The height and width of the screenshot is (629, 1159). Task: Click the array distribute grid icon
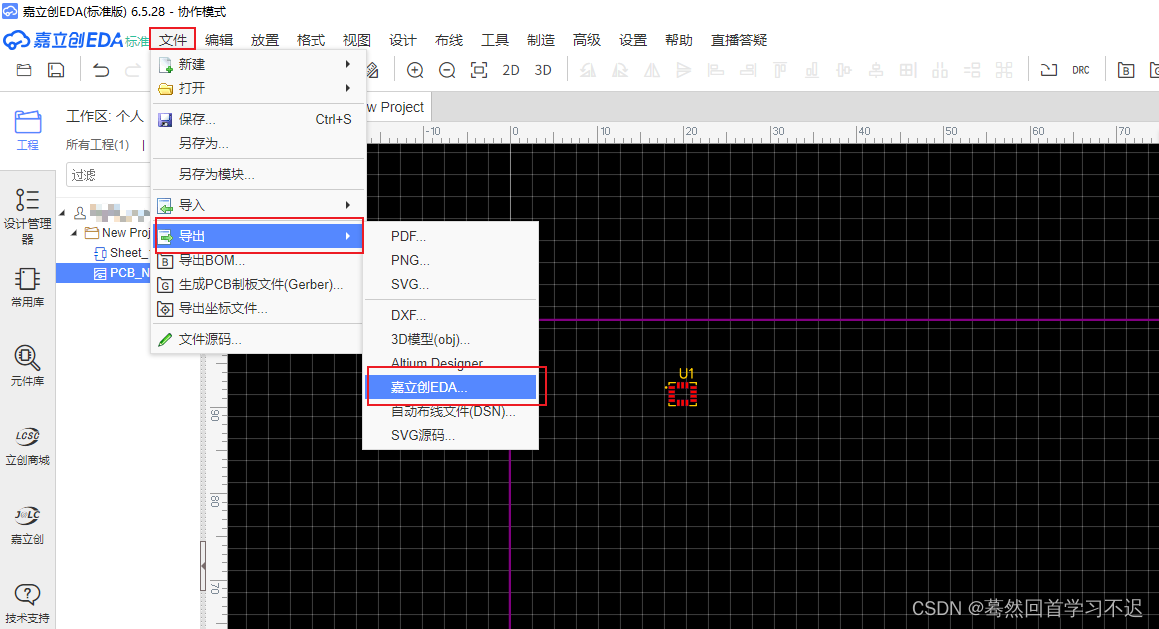(1004, 70)
